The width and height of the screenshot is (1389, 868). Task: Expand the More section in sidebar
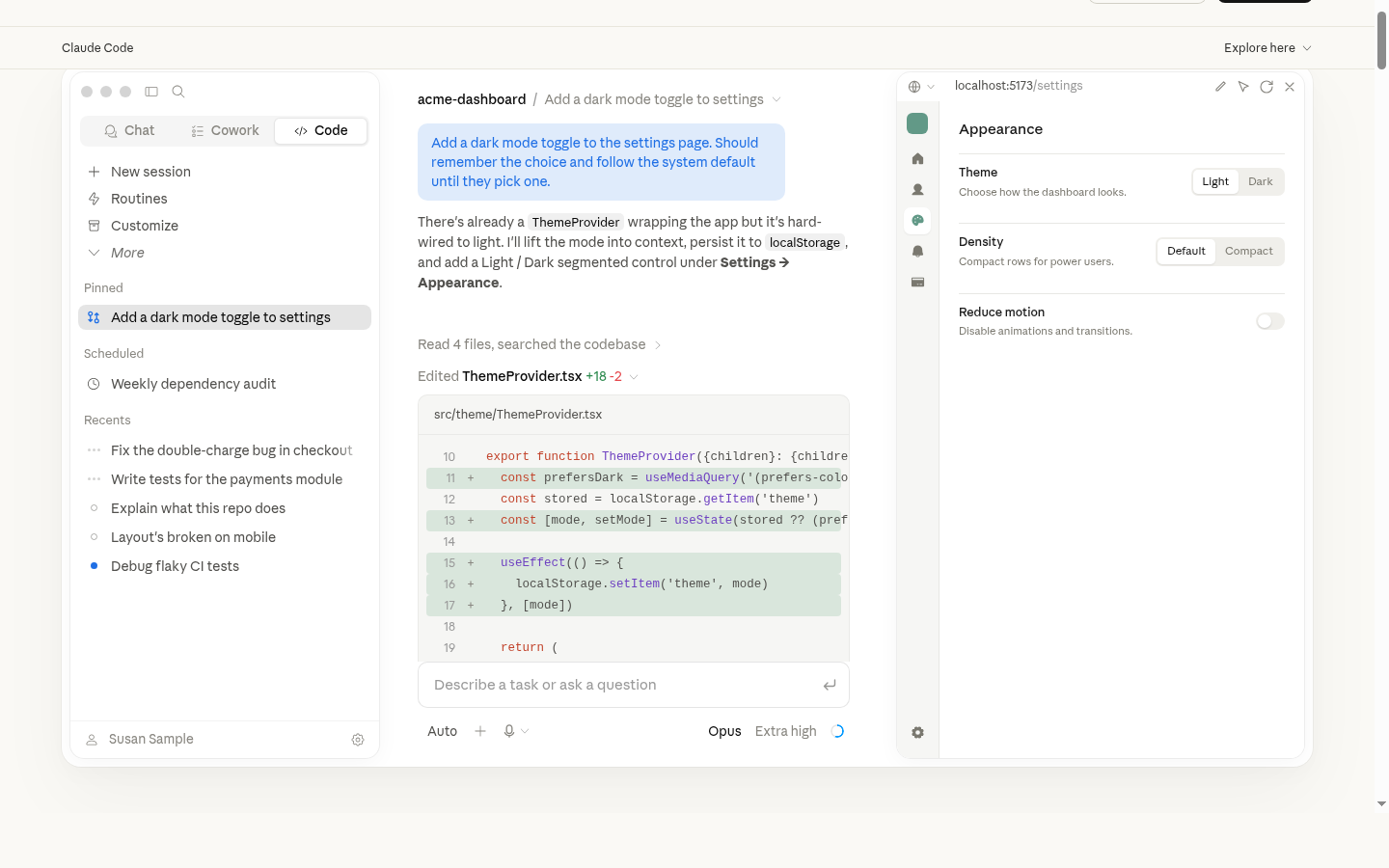[127, 253]
